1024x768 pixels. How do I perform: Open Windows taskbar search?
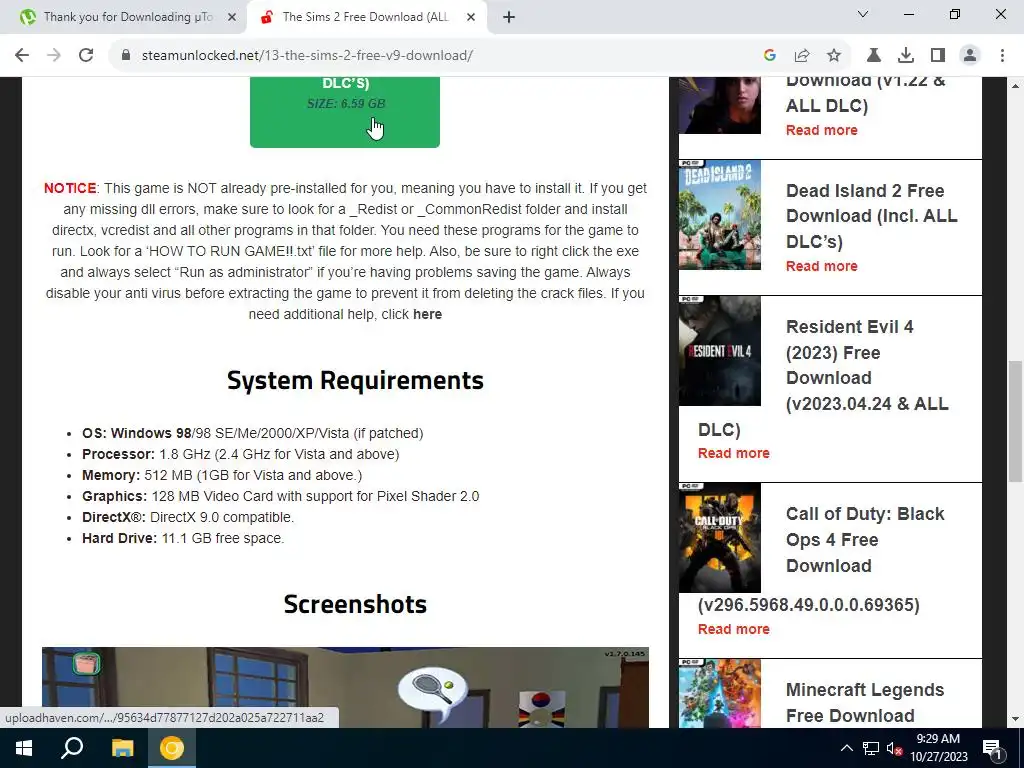pos(72,748)
